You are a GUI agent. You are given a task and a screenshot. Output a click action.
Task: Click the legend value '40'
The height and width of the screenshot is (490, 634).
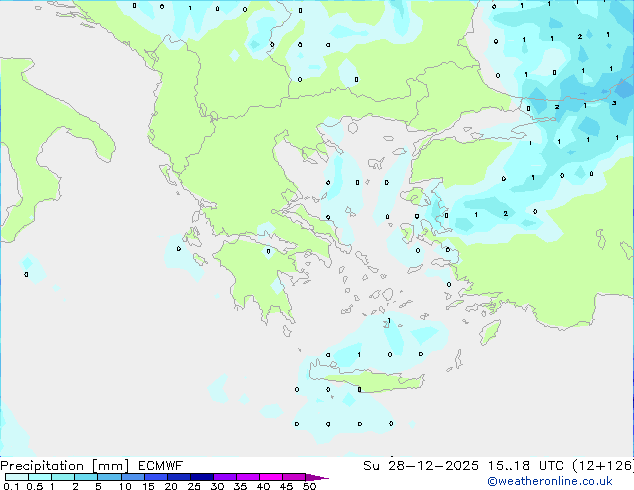[x=263, y=486]
